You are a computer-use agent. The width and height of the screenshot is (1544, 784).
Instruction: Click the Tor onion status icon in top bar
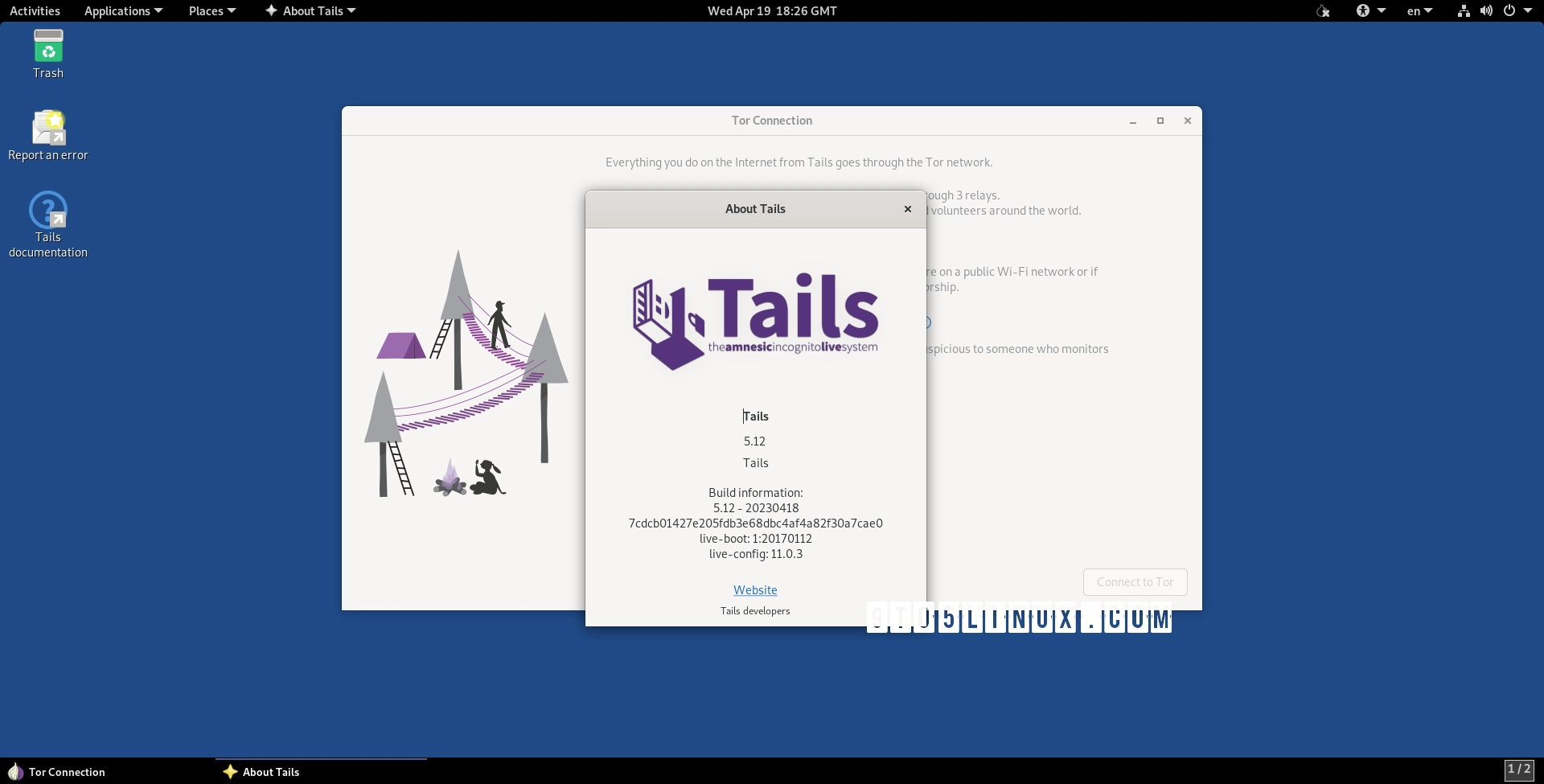[x=1324, y=11]
